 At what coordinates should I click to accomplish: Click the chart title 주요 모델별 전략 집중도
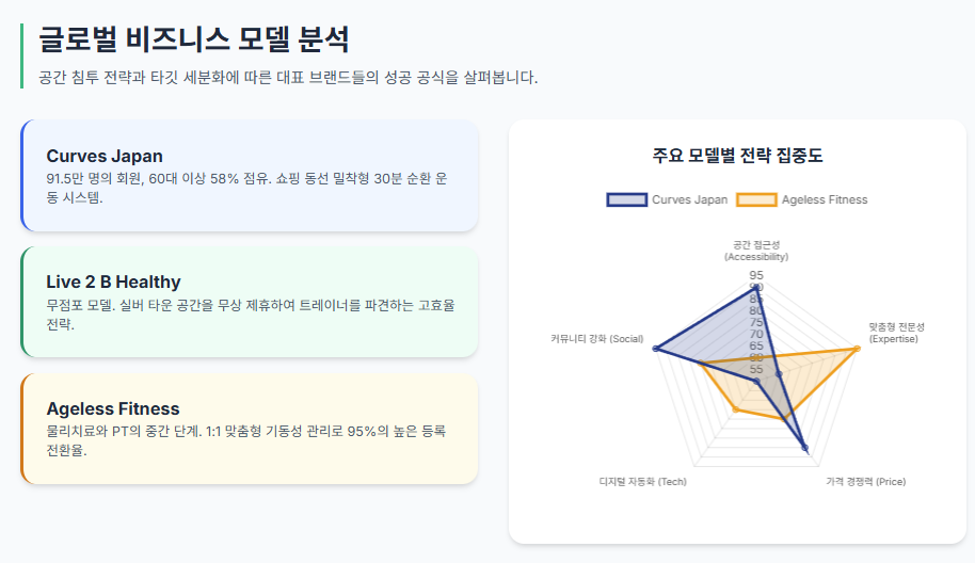(737, 155)
